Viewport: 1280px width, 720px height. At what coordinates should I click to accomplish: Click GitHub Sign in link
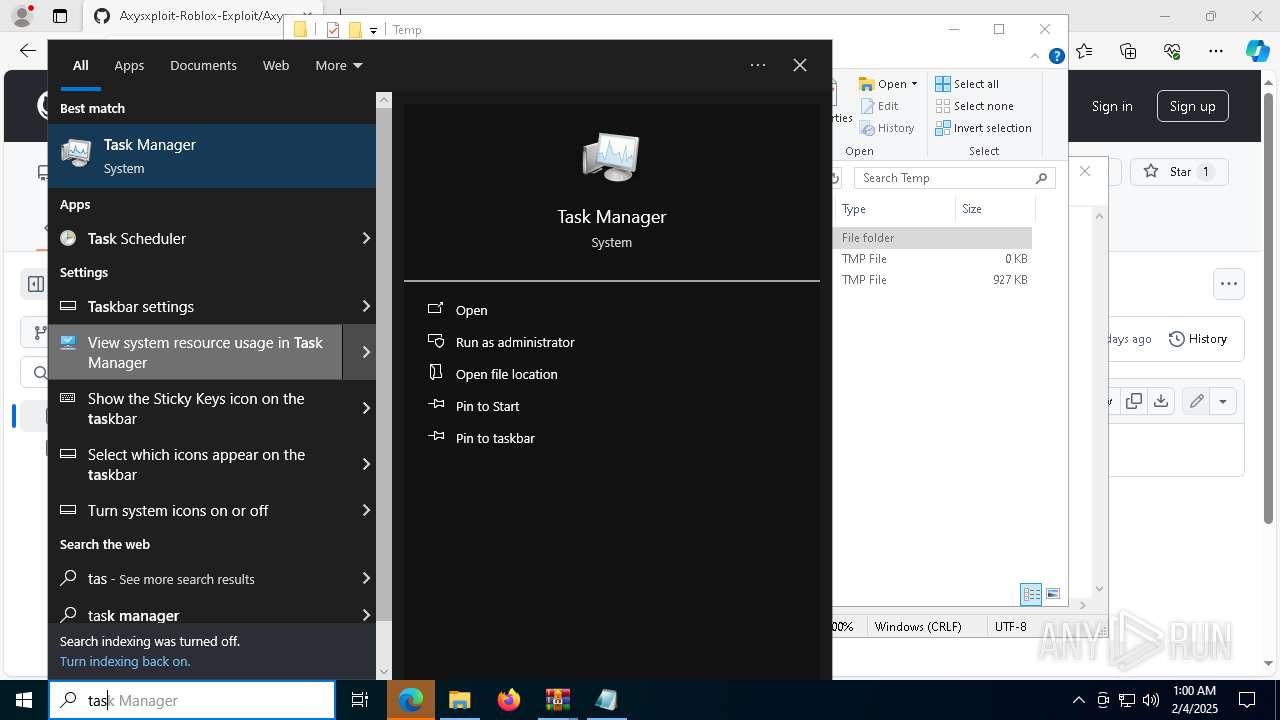[x=1112, y=106]
